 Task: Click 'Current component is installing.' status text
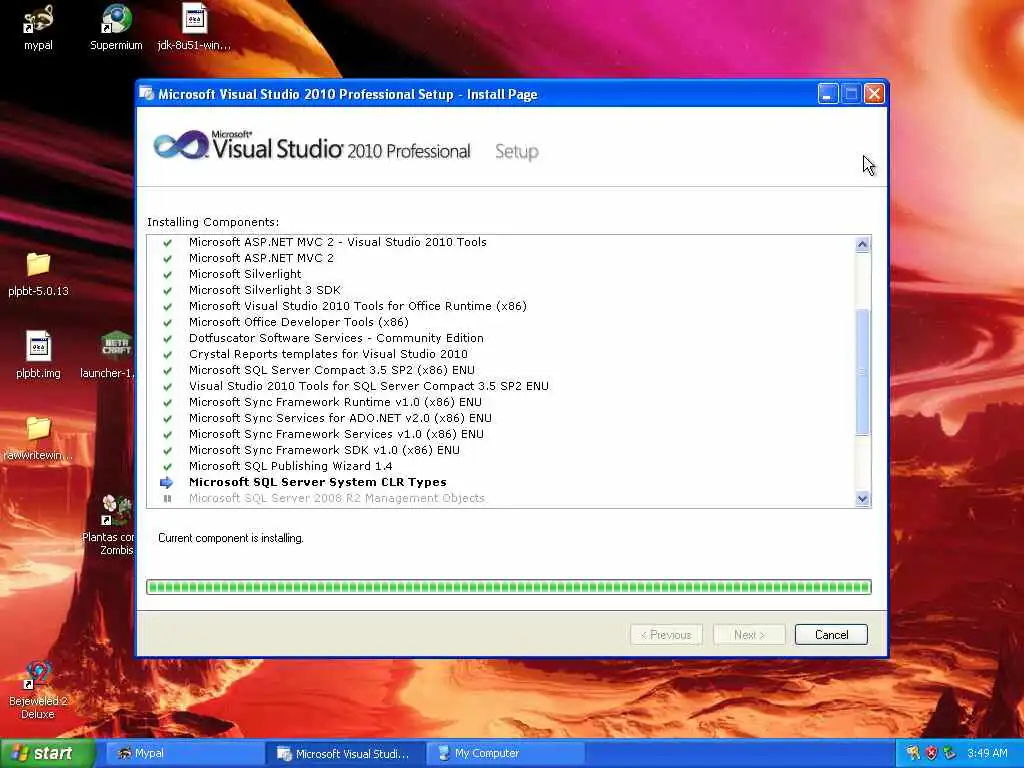pyautogui.click(x=231, y=538)
